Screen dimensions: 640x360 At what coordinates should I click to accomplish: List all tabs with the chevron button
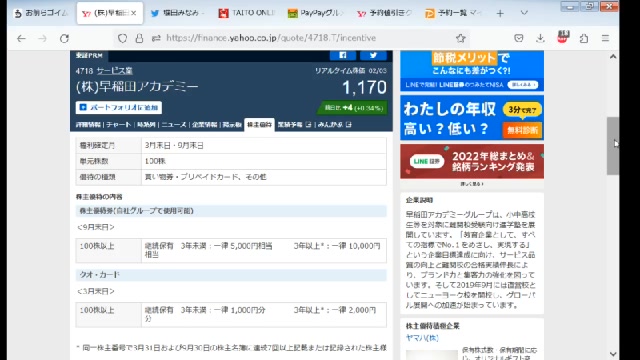point(524,13)
